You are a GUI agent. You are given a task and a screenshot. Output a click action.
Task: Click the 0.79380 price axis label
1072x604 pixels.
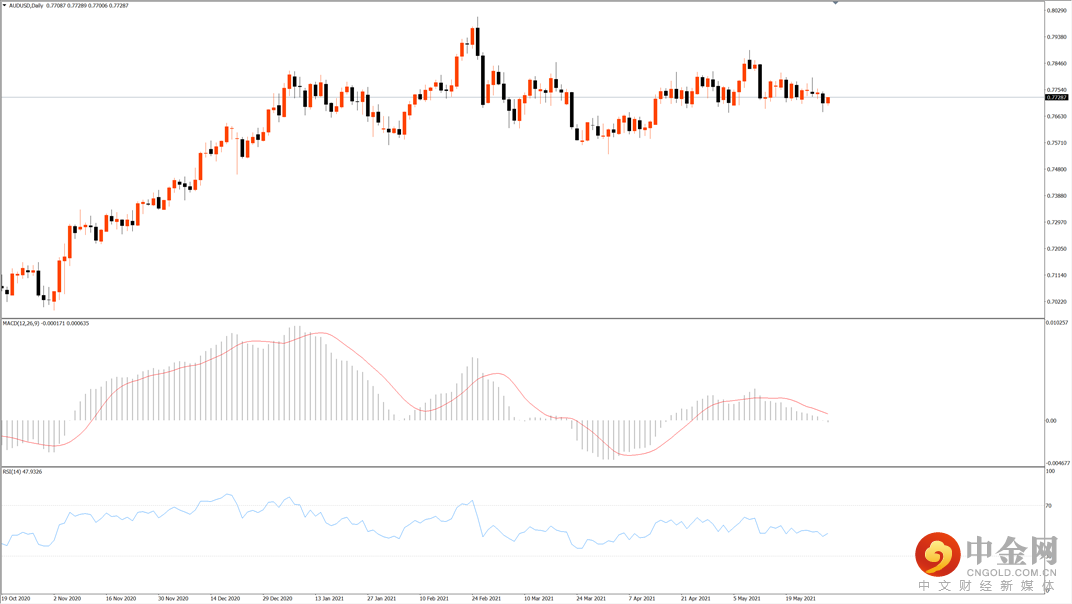coord(1056,38)
